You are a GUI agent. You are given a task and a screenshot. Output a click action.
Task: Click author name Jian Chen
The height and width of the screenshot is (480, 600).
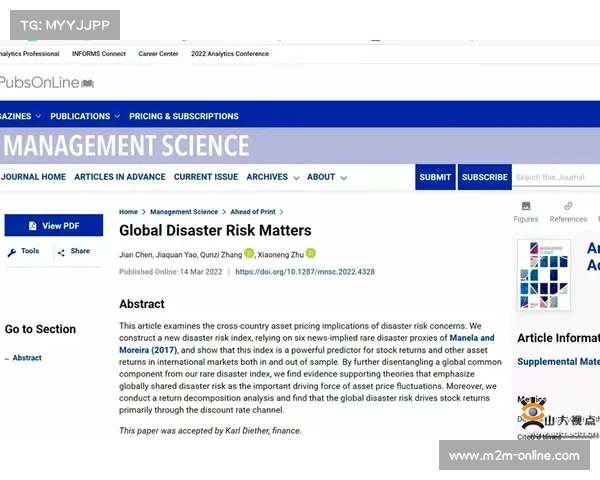point(136,255)
